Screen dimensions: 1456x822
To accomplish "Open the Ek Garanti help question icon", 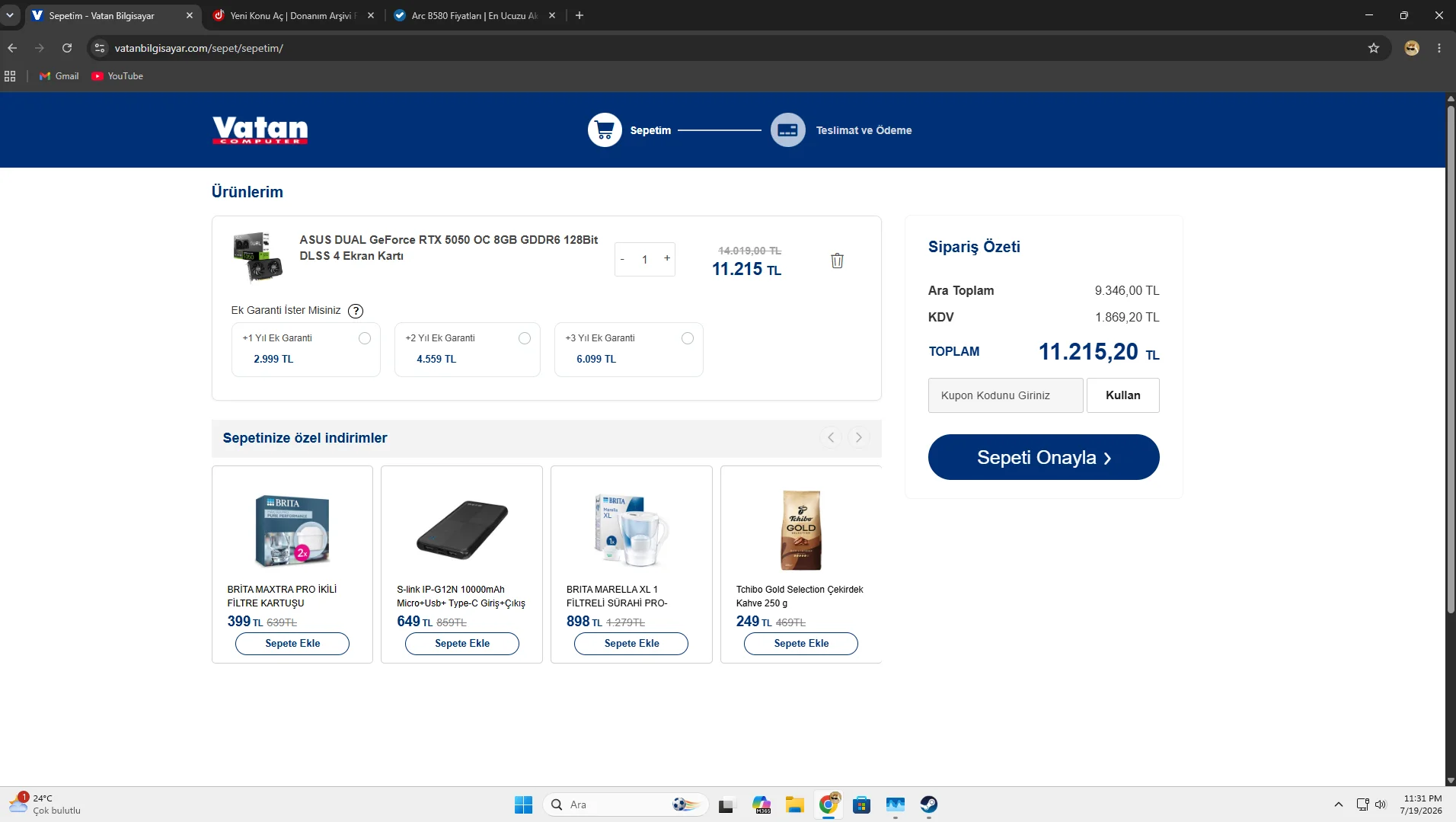I will 356,311.
